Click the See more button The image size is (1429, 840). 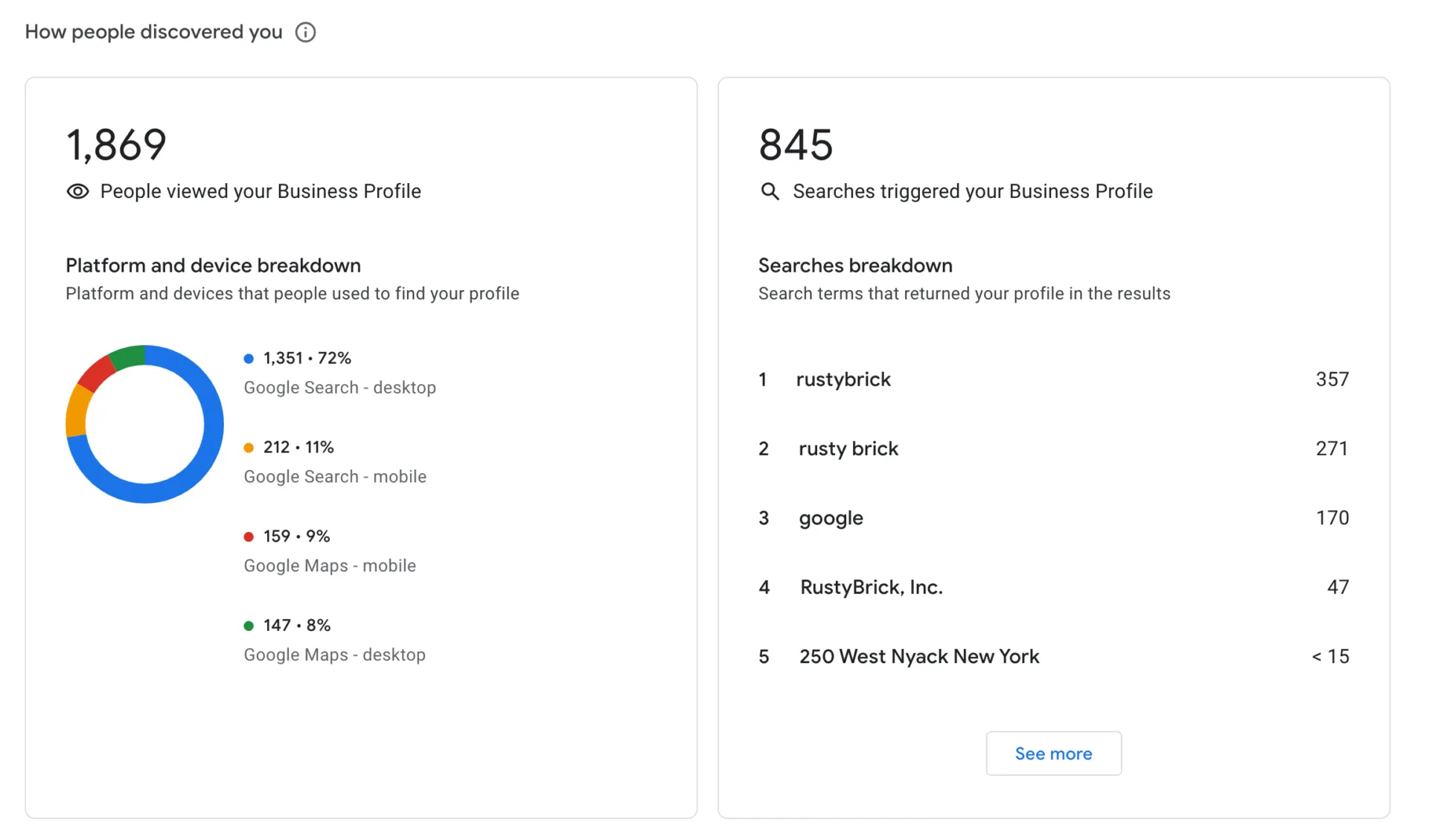click(x=1053, y=753)
